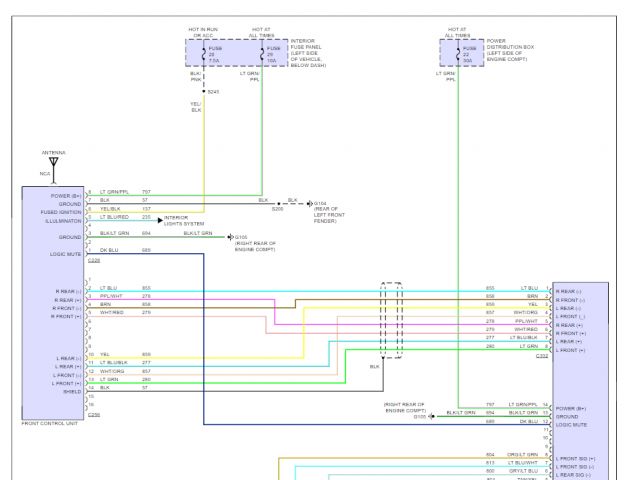The width and height of the screenshot is (640, 480).
Task: Click the S205 splice dot on black wire
Action: coord(277,202)
